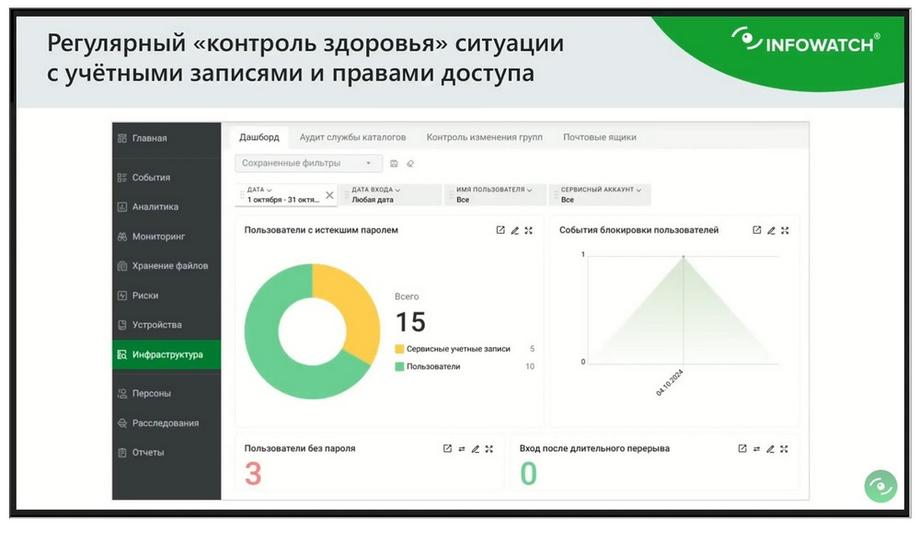Edit the expired password users widget
This screenshot has width=920, height=533.
coord(515,231)
